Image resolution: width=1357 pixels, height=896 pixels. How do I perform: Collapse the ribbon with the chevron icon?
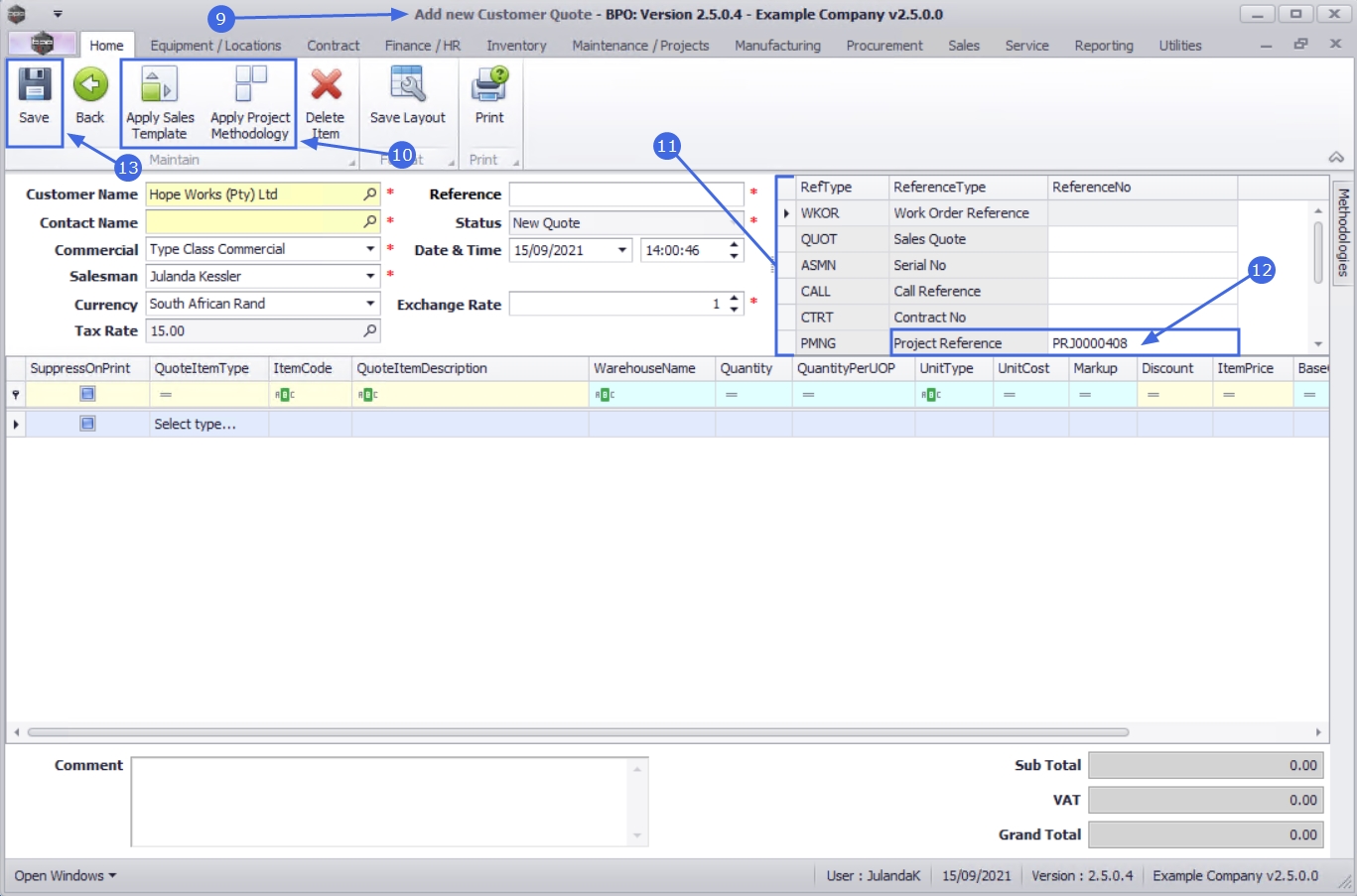1336,158
